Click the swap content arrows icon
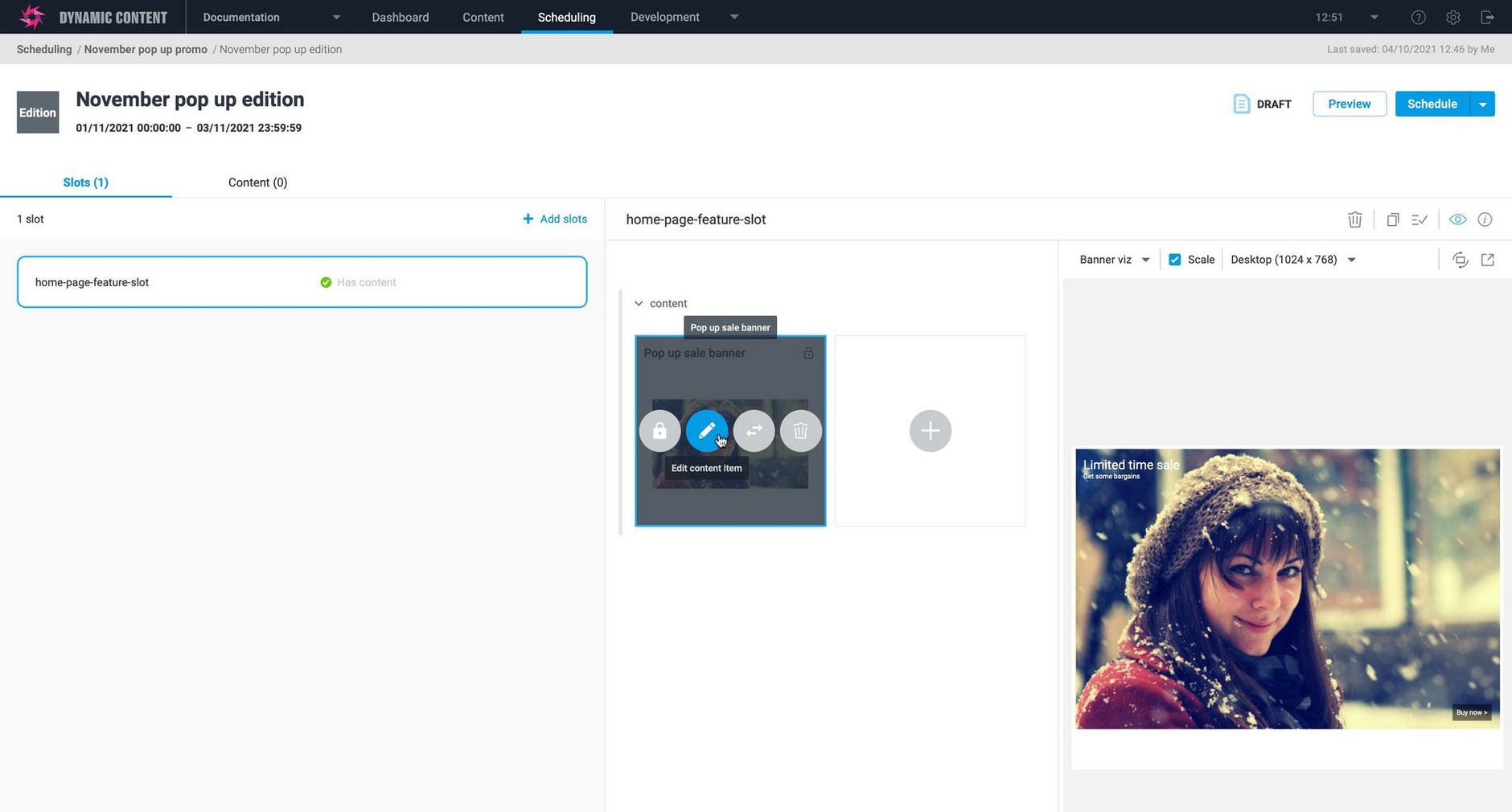The height and width of the screenshot is (812, 1512). [754, 431]
